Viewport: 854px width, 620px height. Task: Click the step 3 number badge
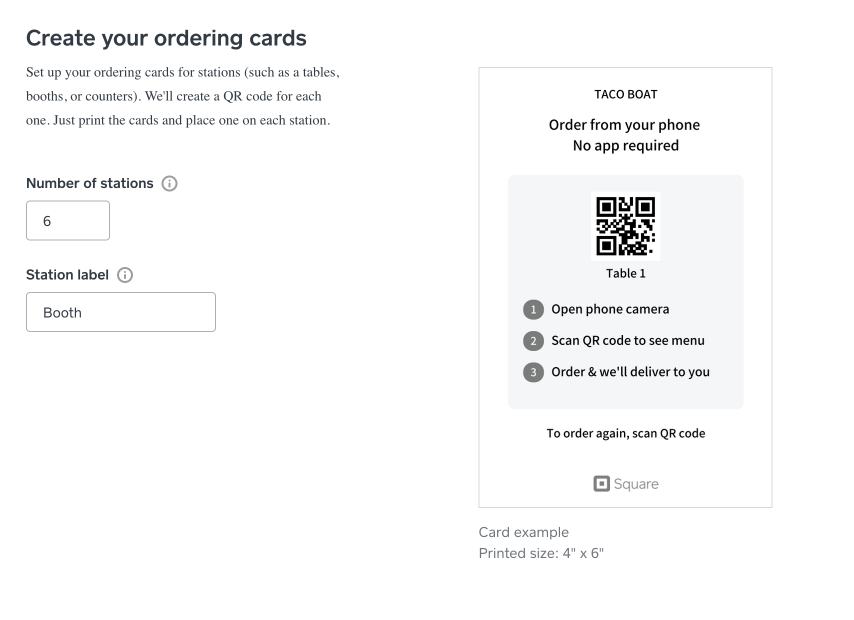click(x=534, y=372)
